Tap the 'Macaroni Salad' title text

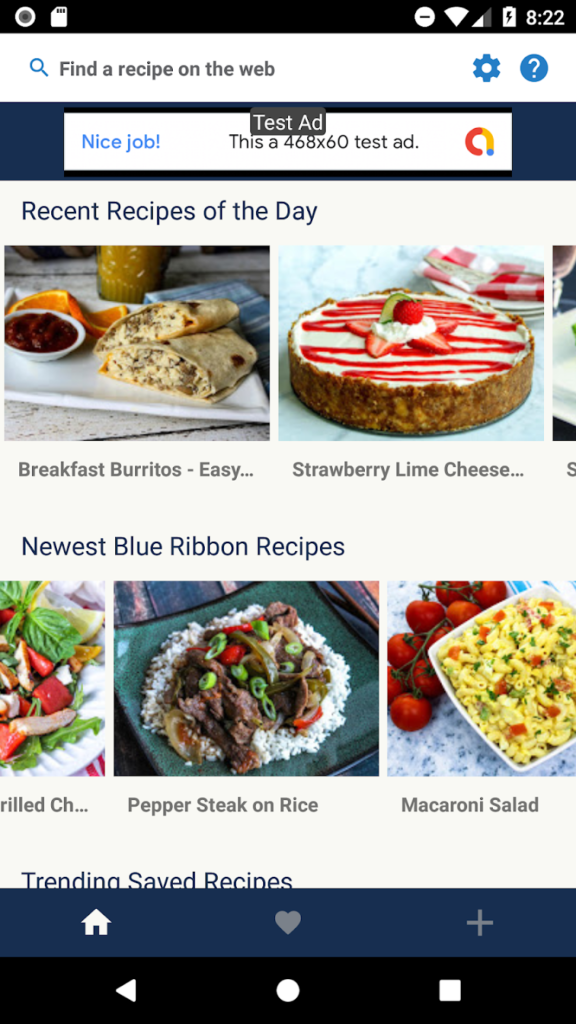point(470,805)
